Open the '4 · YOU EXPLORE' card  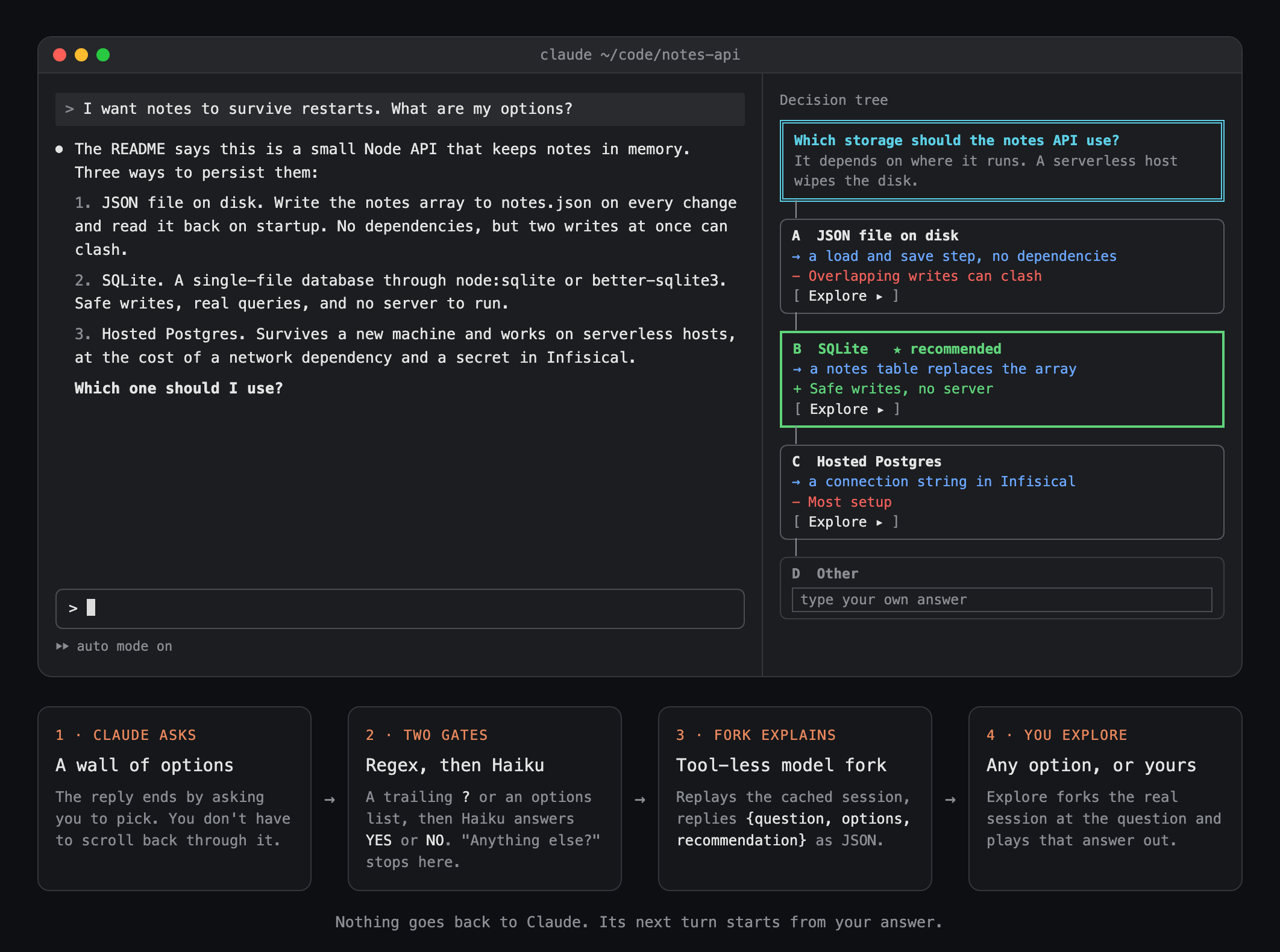coord(1105,798)
